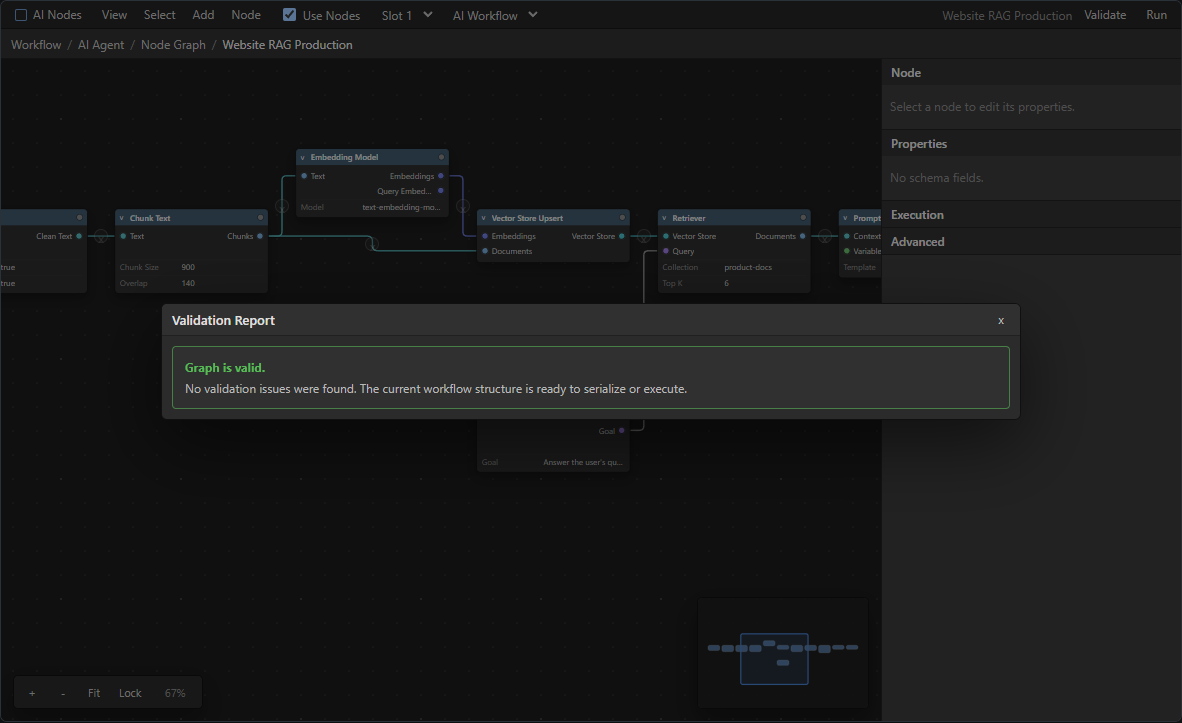Go to Workflow in the breadcrumb

35,45
